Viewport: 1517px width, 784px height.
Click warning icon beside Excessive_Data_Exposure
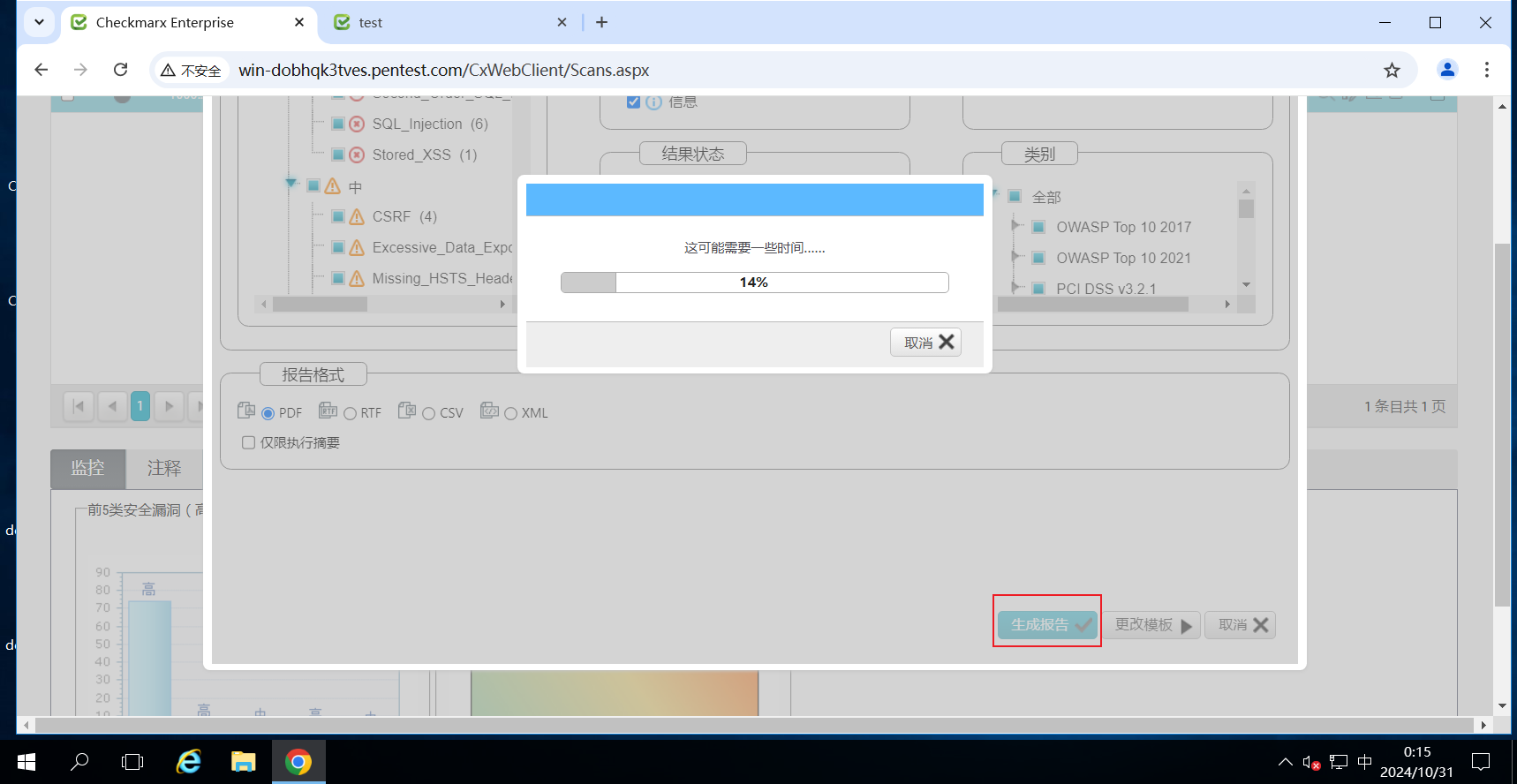(x=357, y=247)
